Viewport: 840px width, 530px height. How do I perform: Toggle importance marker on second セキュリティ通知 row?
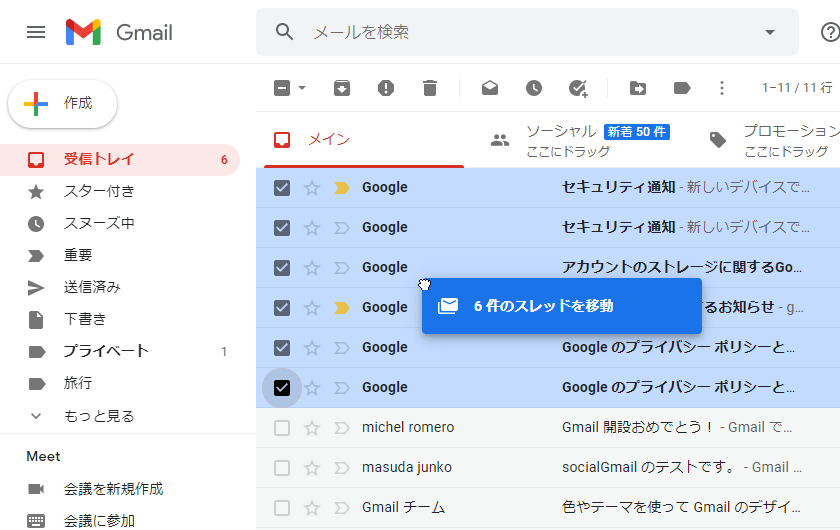click(342, 228)
